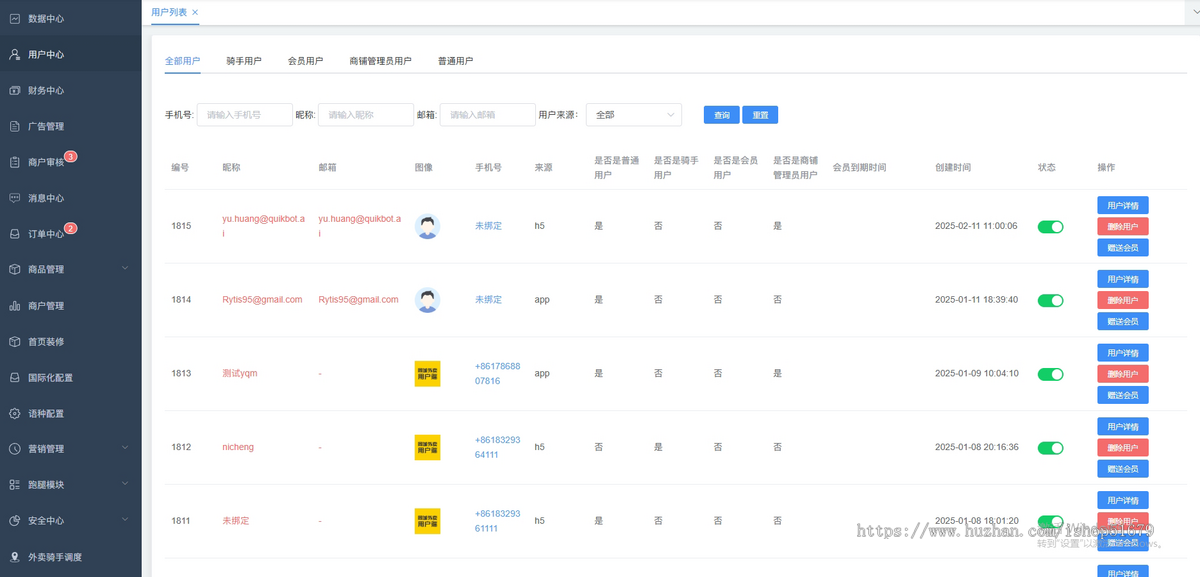Switch to the 普通用户 tab

point(455,61)
